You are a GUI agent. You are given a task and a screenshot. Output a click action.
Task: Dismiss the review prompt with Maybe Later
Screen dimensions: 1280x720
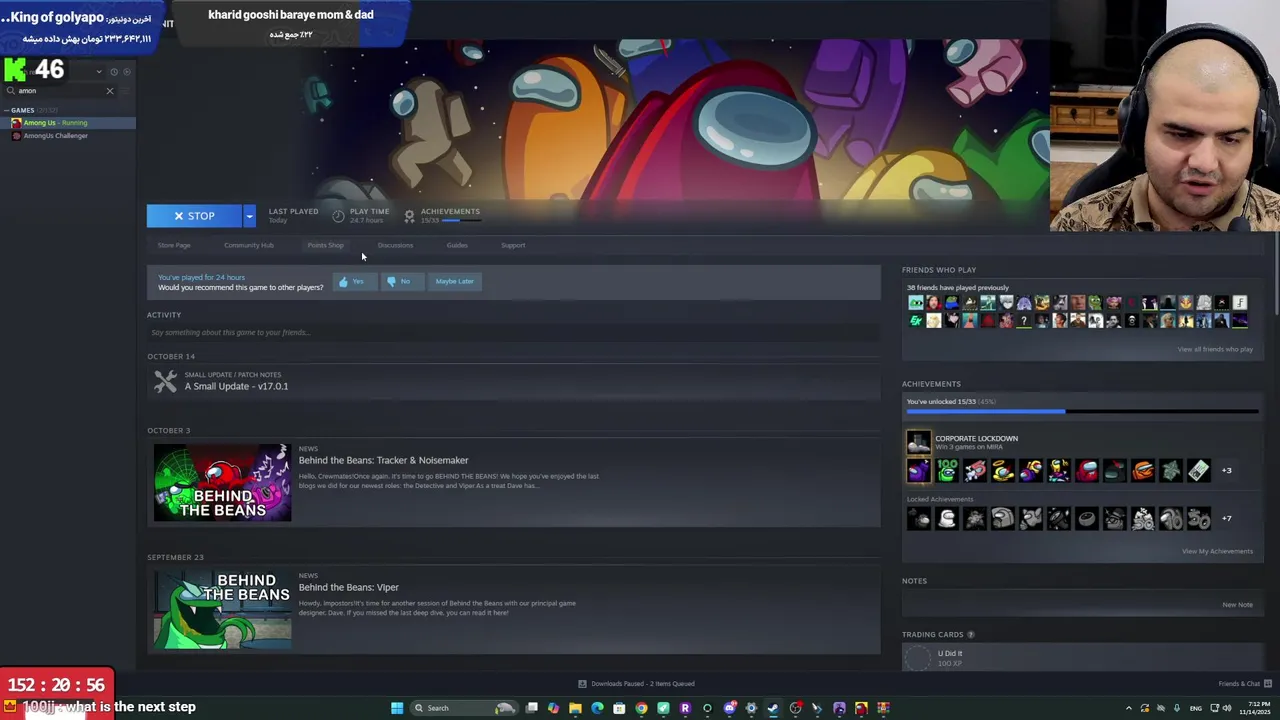click(454, 282)
